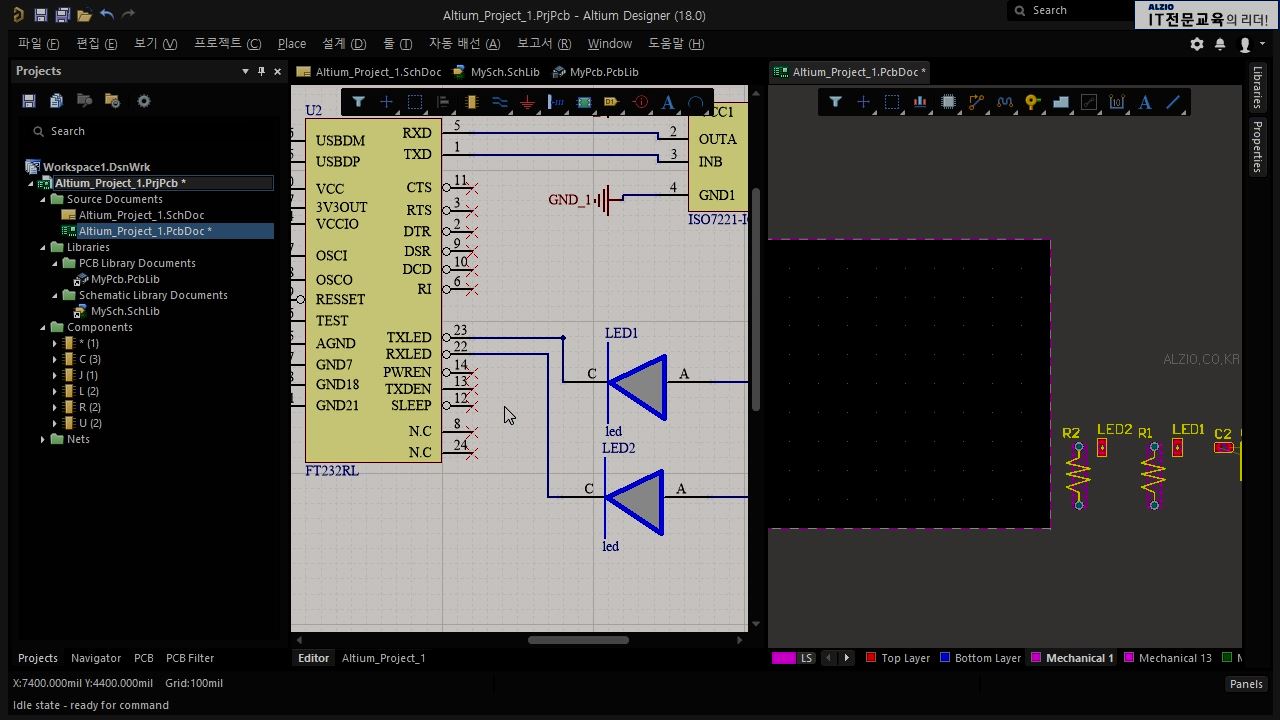This screenshot has width=1280, height=720.
Task: Click the place line tool in PCB toolbar
Action: coord(1173,102)
